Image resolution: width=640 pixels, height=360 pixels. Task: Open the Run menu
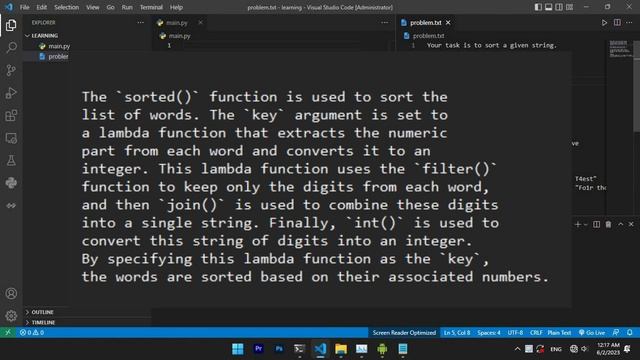(x=127, y=7)
